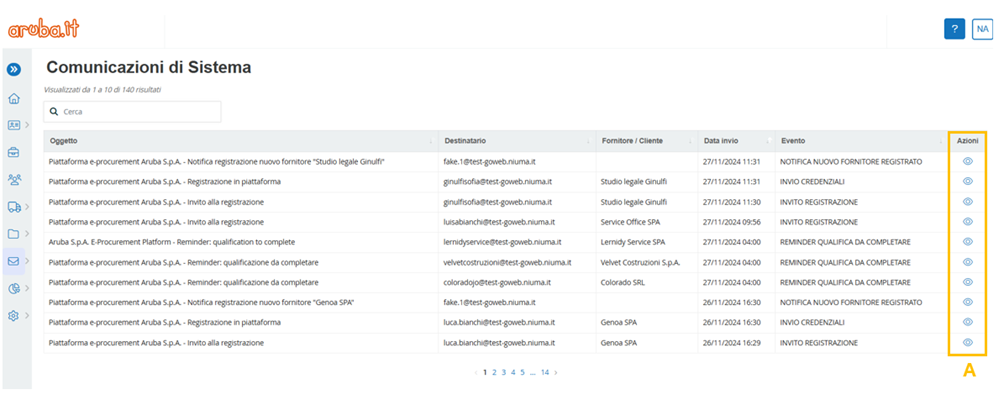
Task: Open the people group icon in sidebar
Action: point(13,179)
